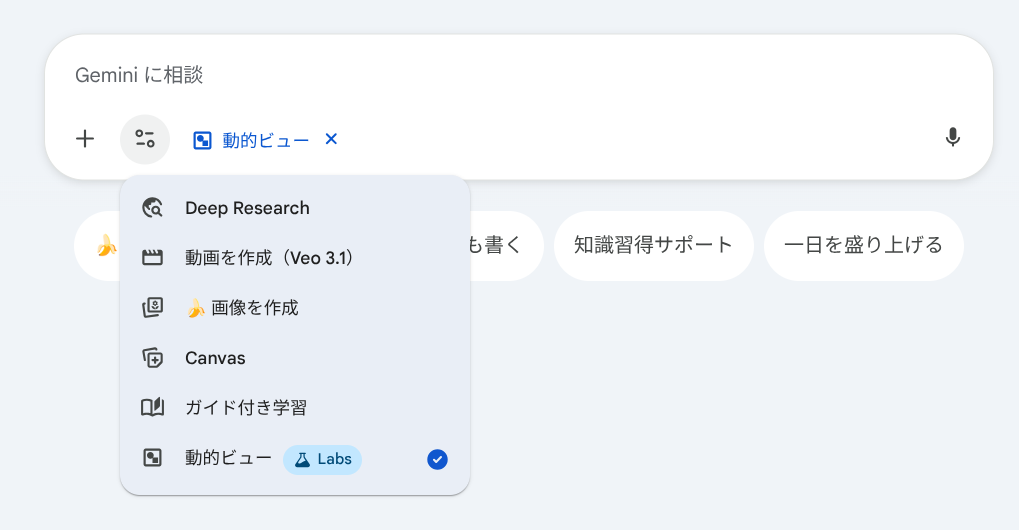Click the image stack icon for 画像を作成
This screenshot has height=530, width=1019.
152,308
